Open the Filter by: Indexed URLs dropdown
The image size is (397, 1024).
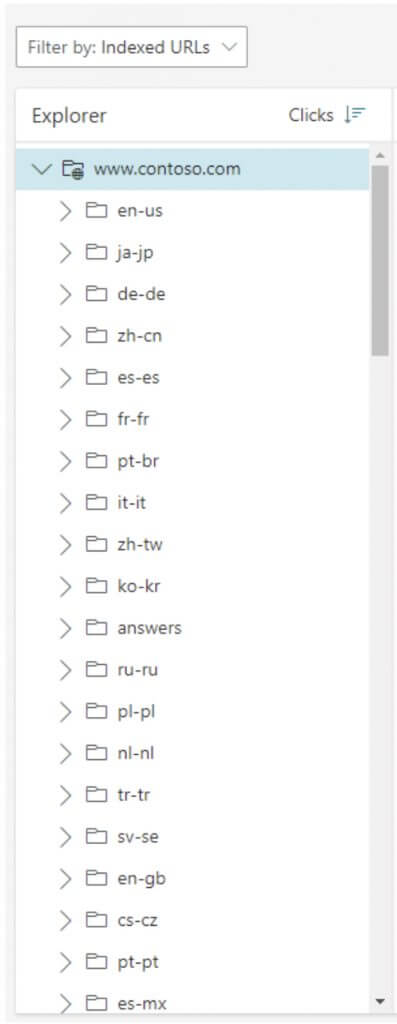[132, 47]
